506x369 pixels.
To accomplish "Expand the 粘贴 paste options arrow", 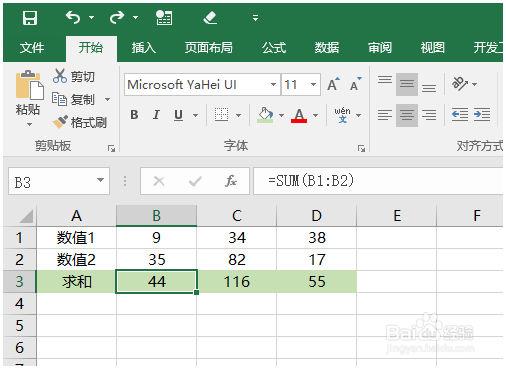I will (x=29, y=125).
